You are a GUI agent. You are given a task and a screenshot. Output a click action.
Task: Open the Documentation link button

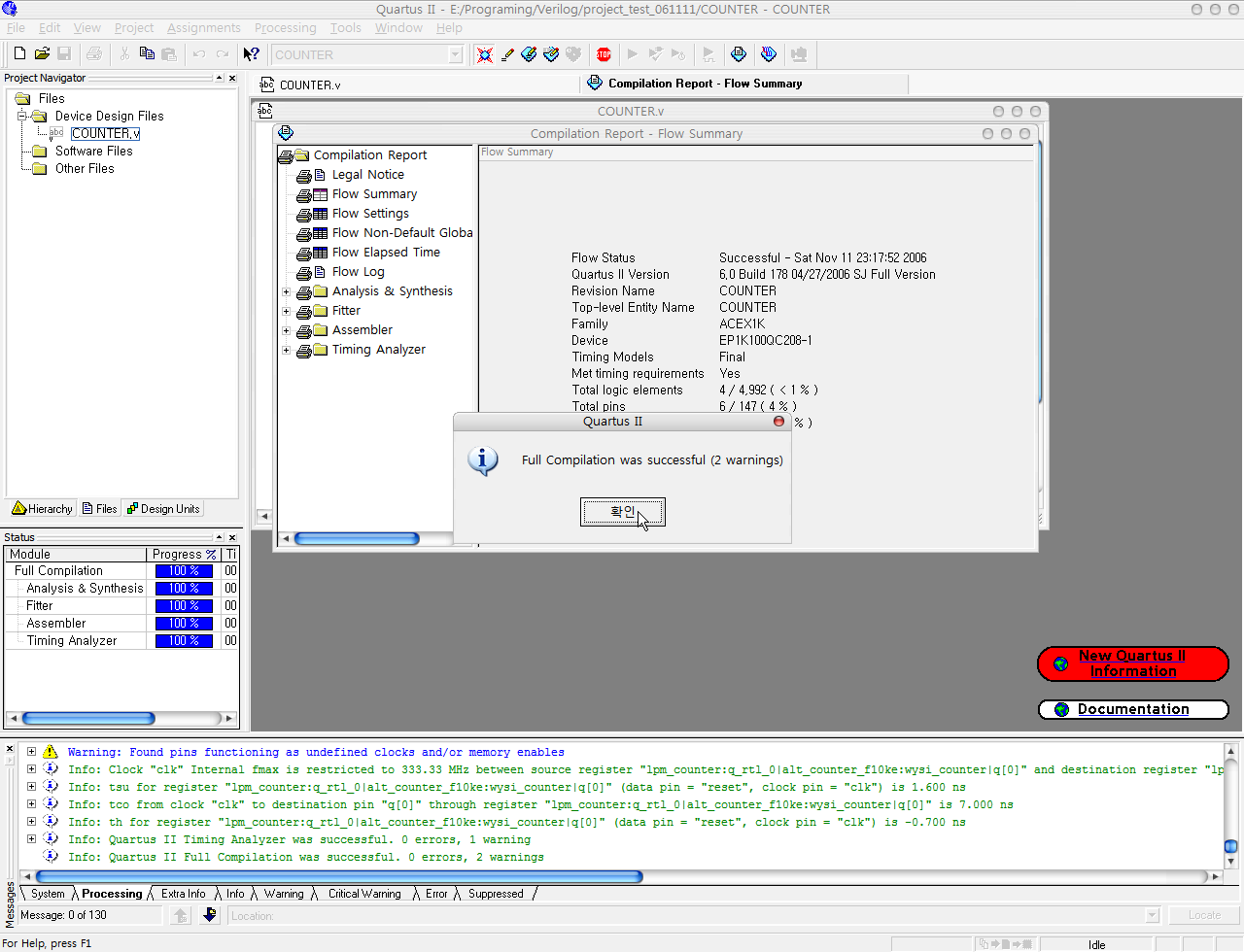click(1132, 709)
